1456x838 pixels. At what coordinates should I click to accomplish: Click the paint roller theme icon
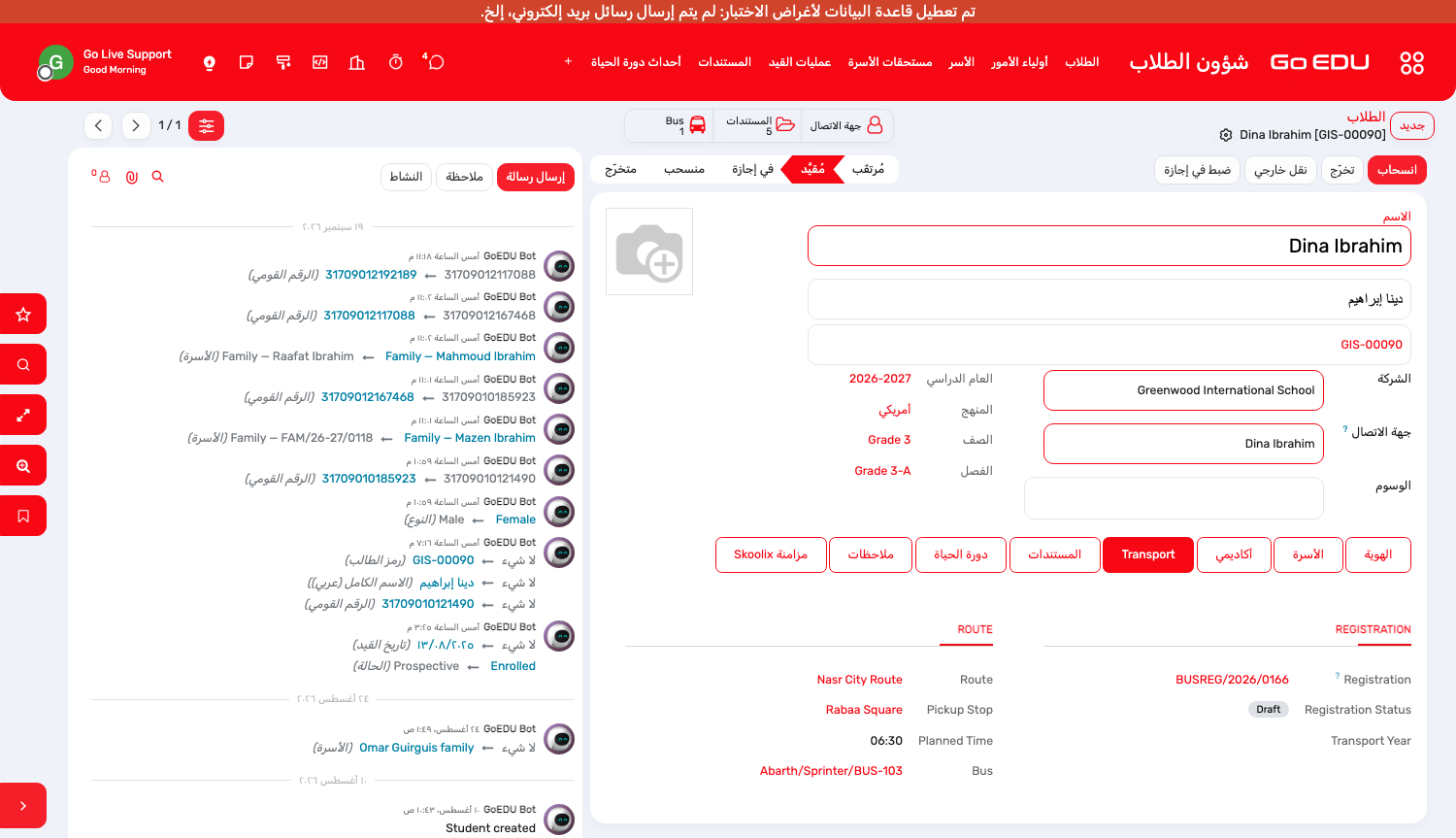(283, 62)
